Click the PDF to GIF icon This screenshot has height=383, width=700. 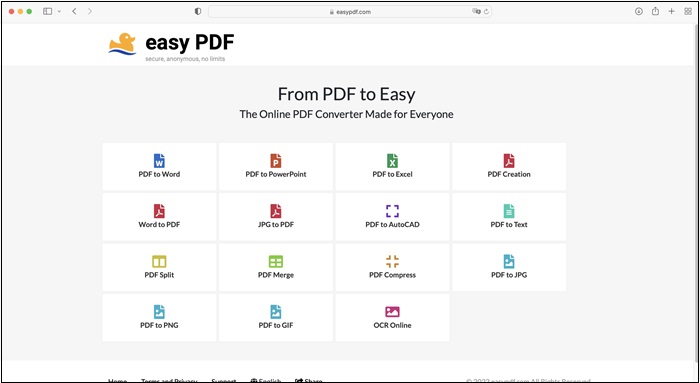coord(275,312)
